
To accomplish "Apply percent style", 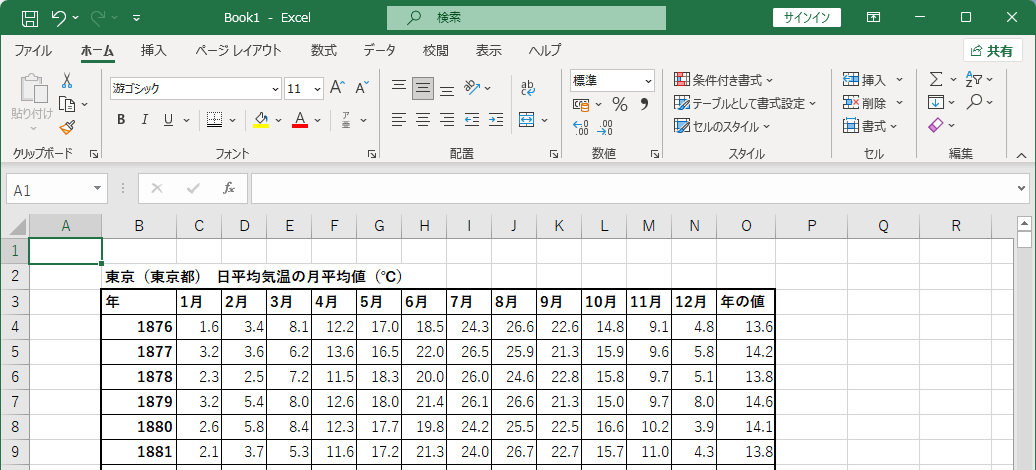I will [620, 104].
